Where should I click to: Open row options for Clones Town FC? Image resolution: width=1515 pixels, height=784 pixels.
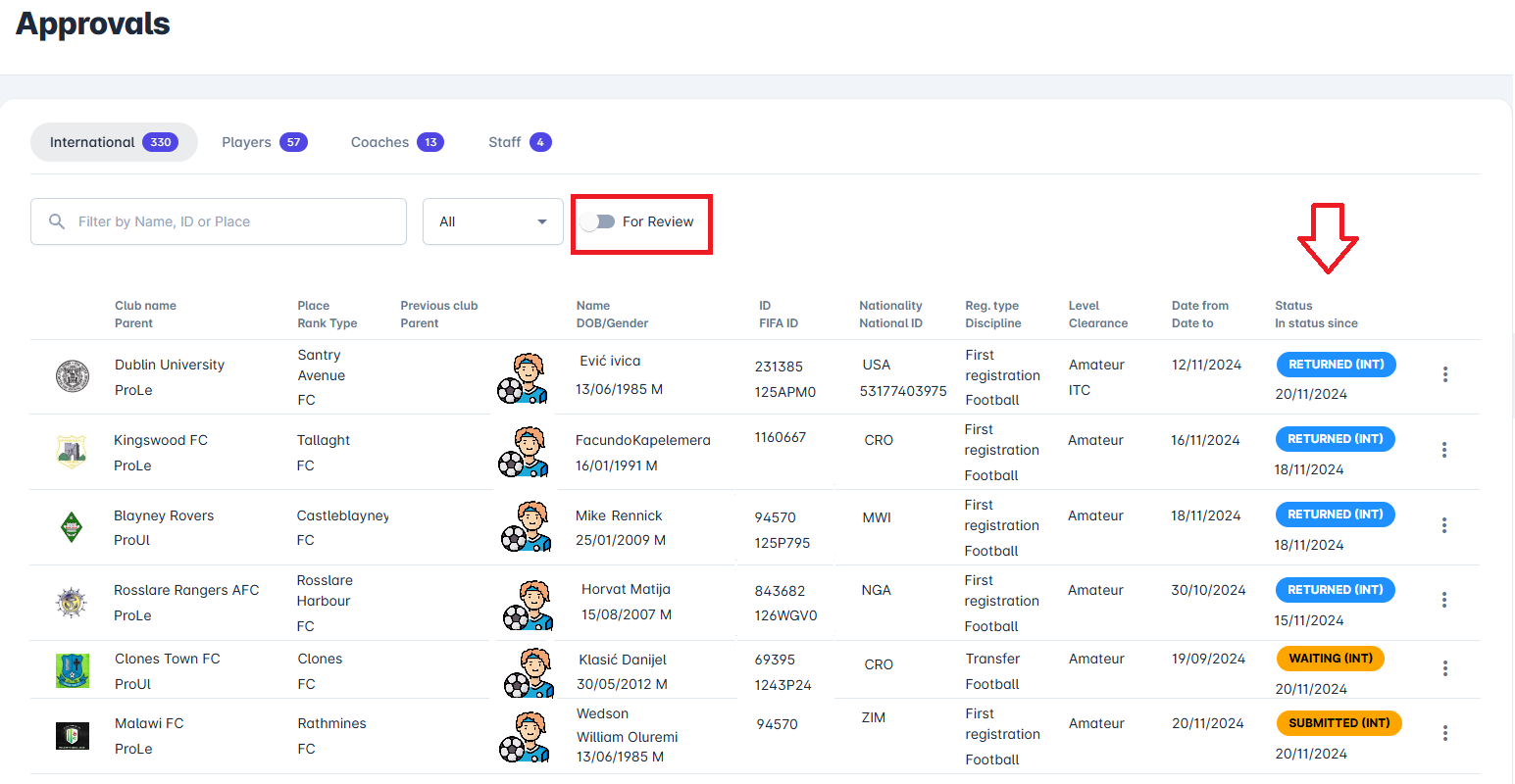click(1445, 668)
